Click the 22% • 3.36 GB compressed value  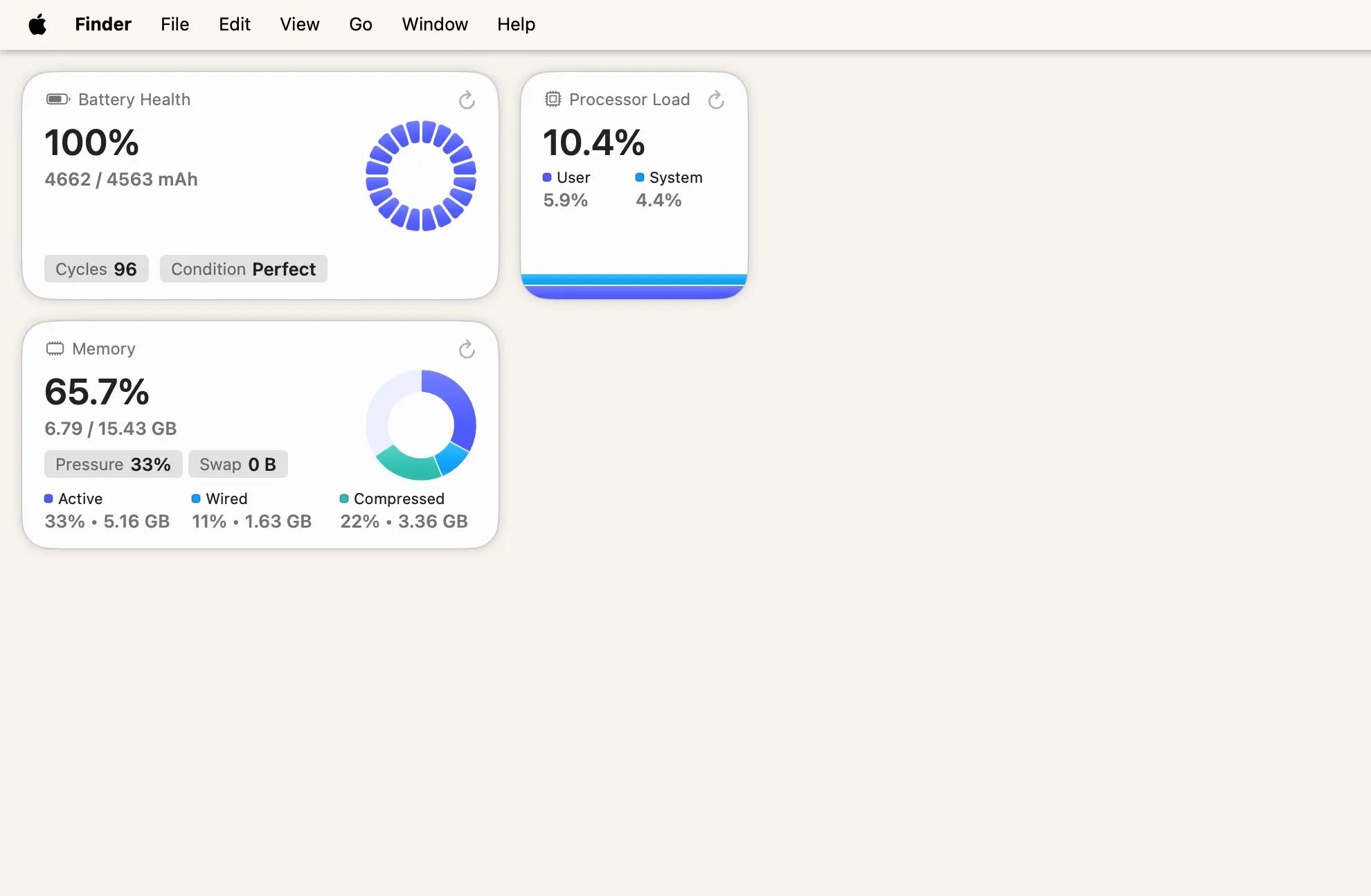(x=404, y=521)
